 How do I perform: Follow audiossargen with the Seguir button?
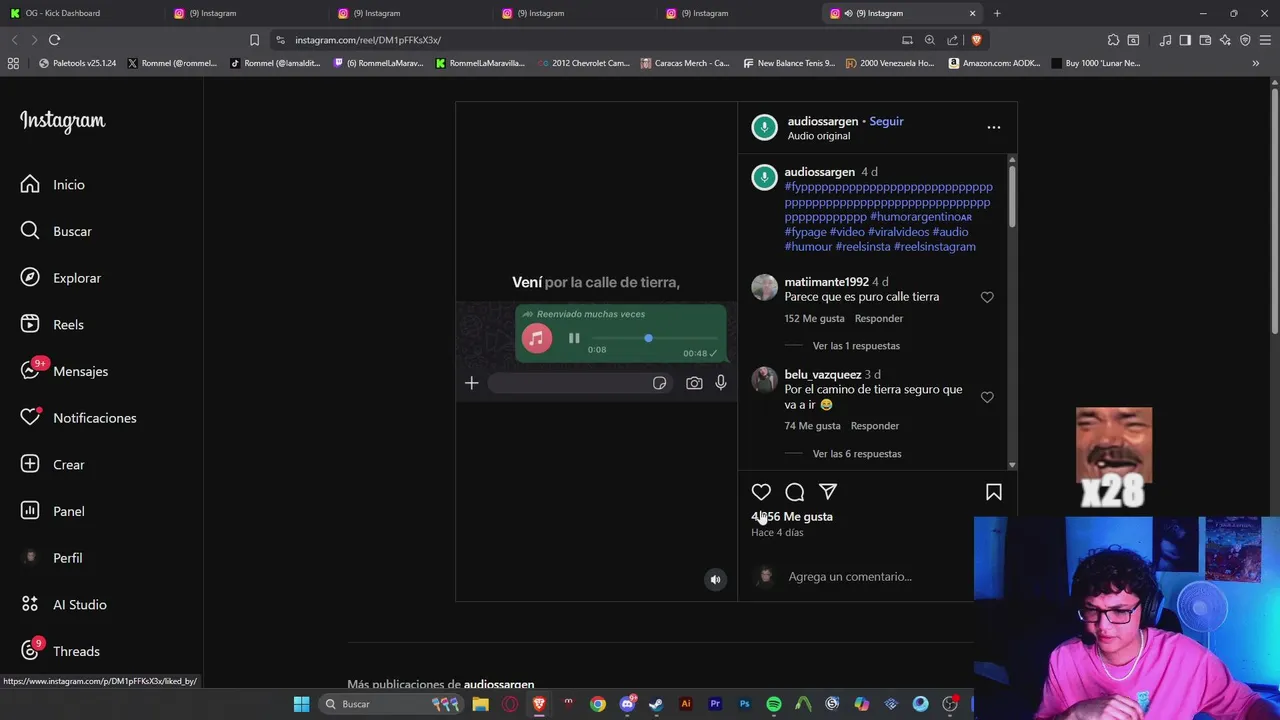click(x=886, y=121)
